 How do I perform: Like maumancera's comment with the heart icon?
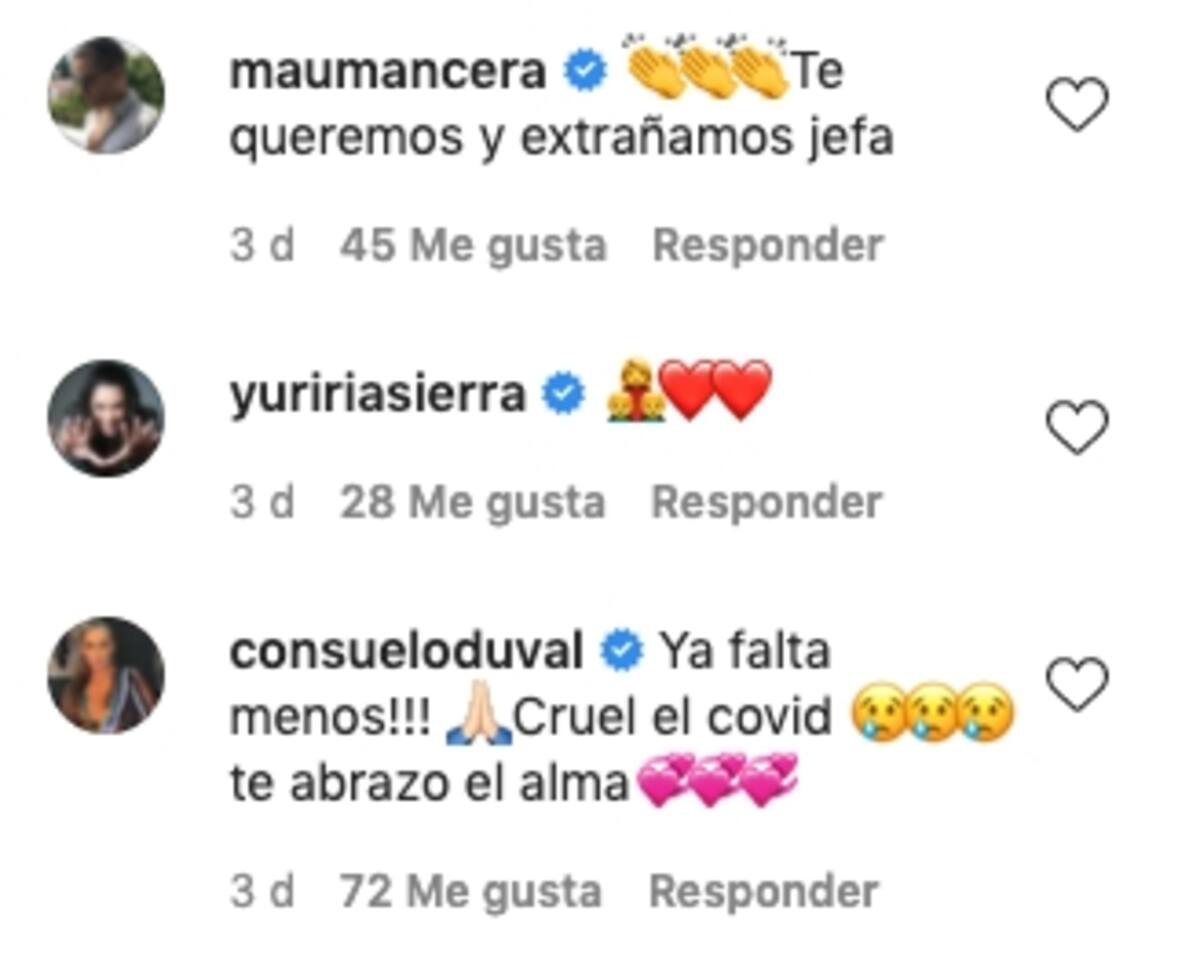[1077, 104]
